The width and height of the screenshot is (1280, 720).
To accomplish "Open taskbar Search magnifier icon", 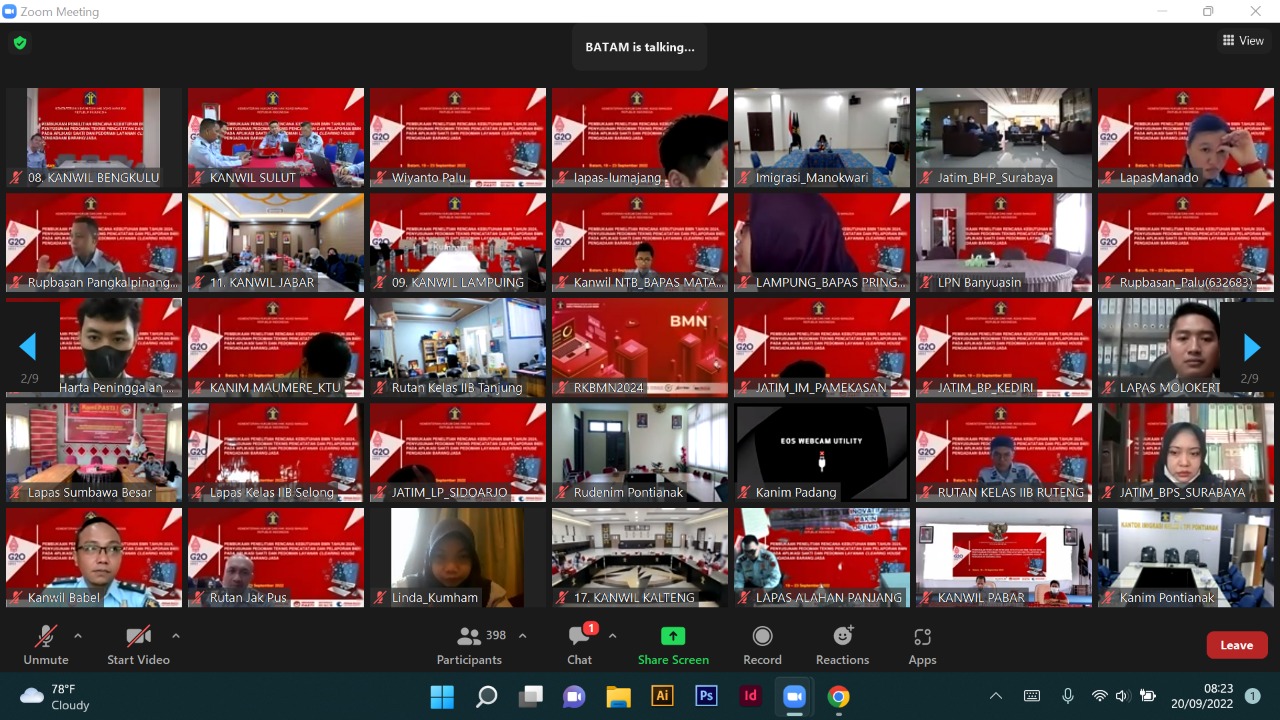I will pos(486,696).
